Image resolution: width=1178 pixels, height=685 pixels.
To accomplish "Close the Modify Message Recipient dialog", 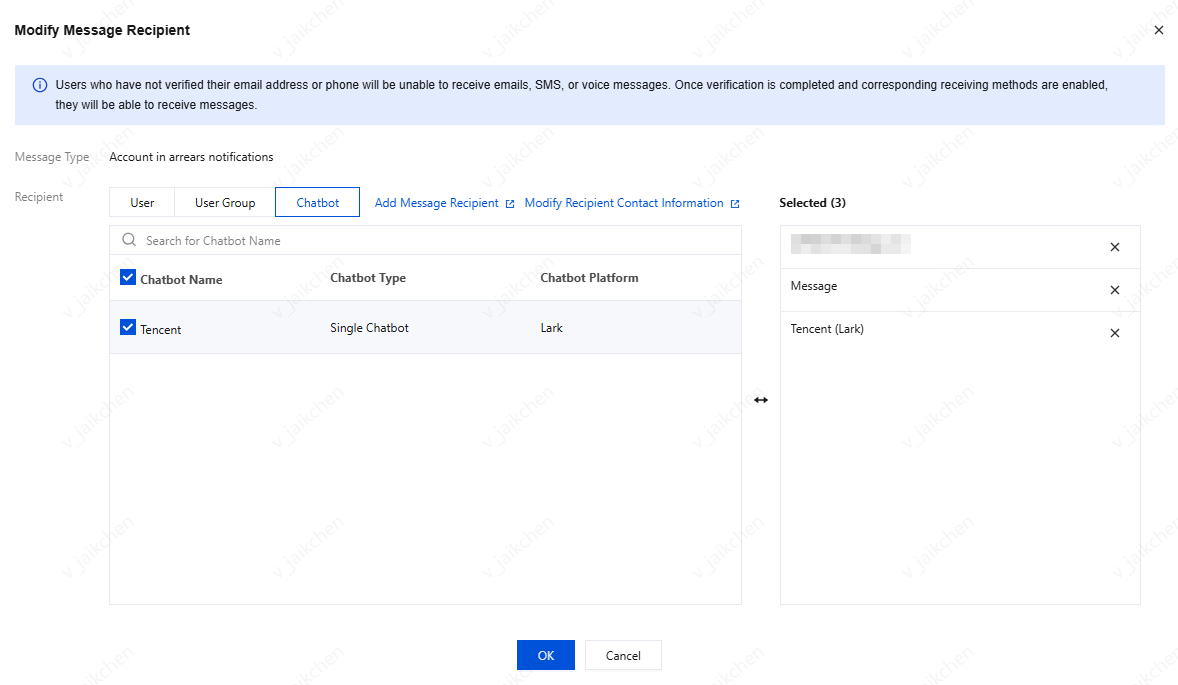I will 1159,30.
